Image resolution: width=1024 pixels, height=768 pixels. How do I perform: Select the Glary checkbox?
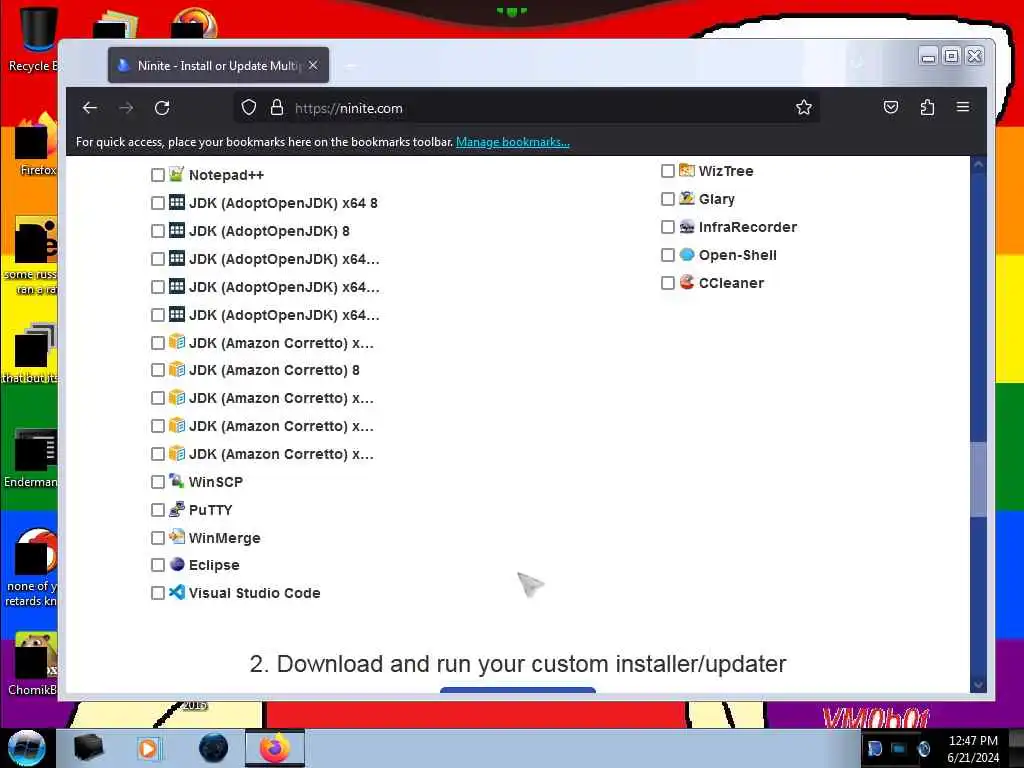point(667,199)
